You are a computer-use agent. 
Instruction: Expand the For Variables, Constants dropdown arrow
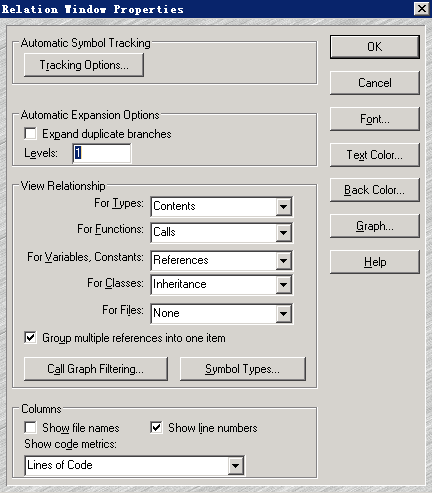(283, 260)
